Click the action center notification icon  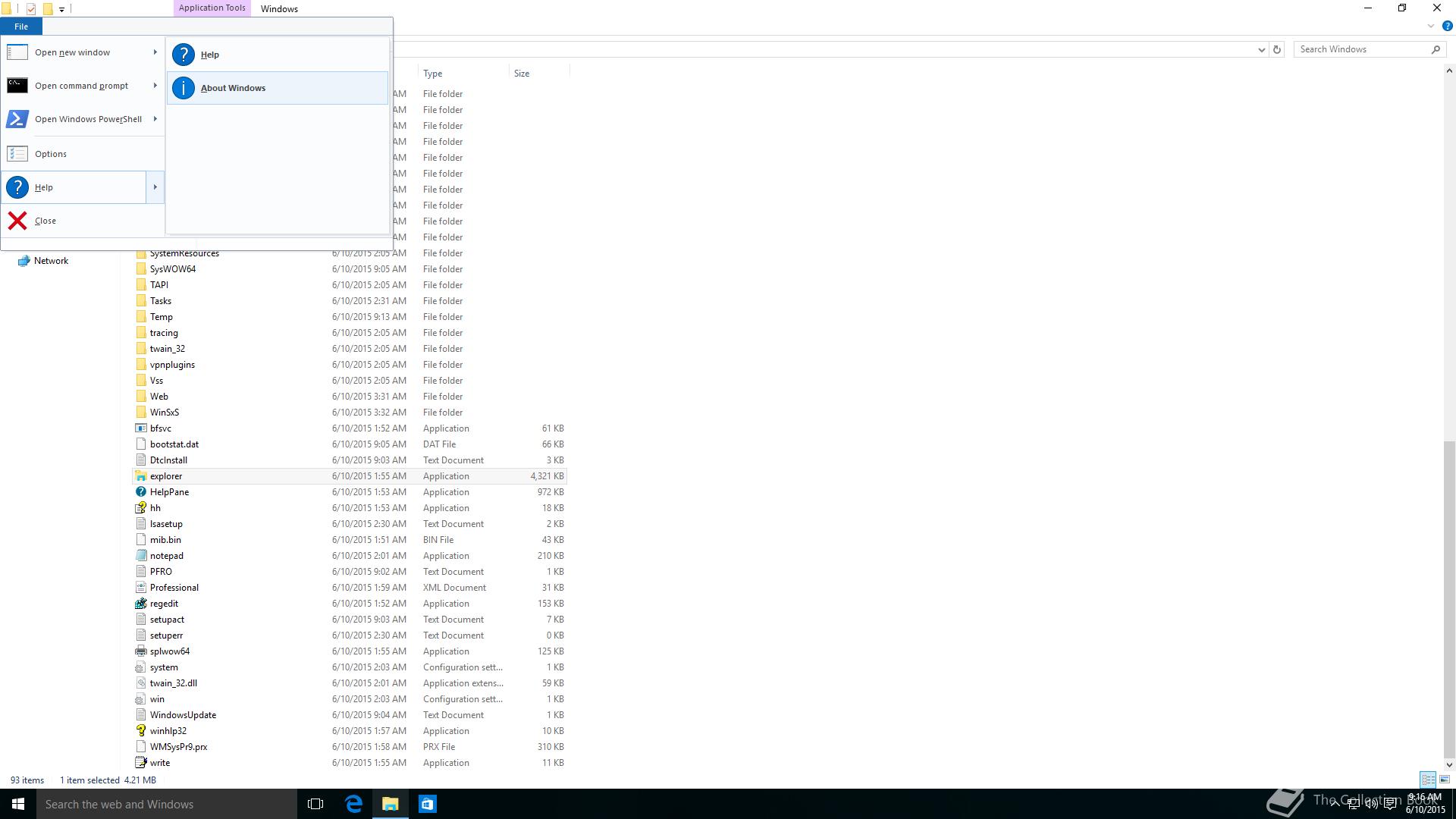[1390, 804]
